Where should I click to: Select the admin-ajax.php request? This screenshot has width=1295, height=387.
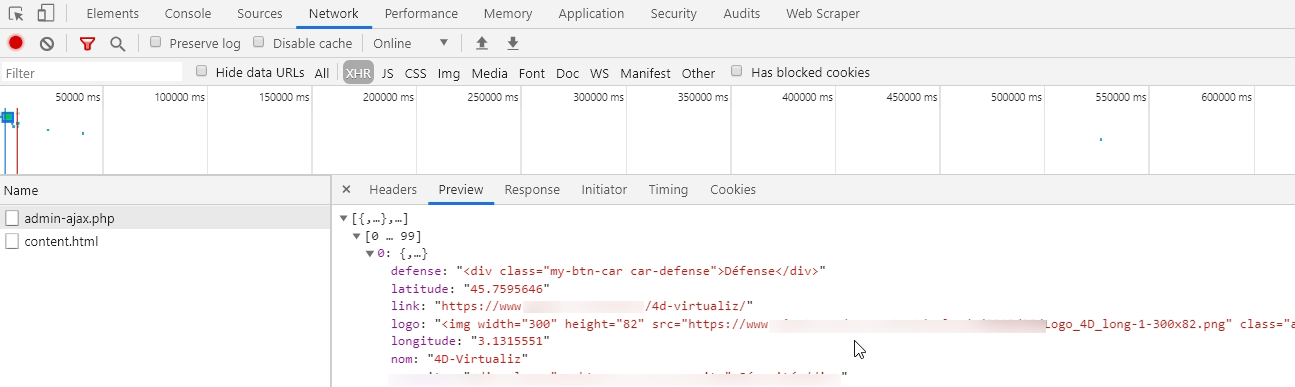pos(165,218)
